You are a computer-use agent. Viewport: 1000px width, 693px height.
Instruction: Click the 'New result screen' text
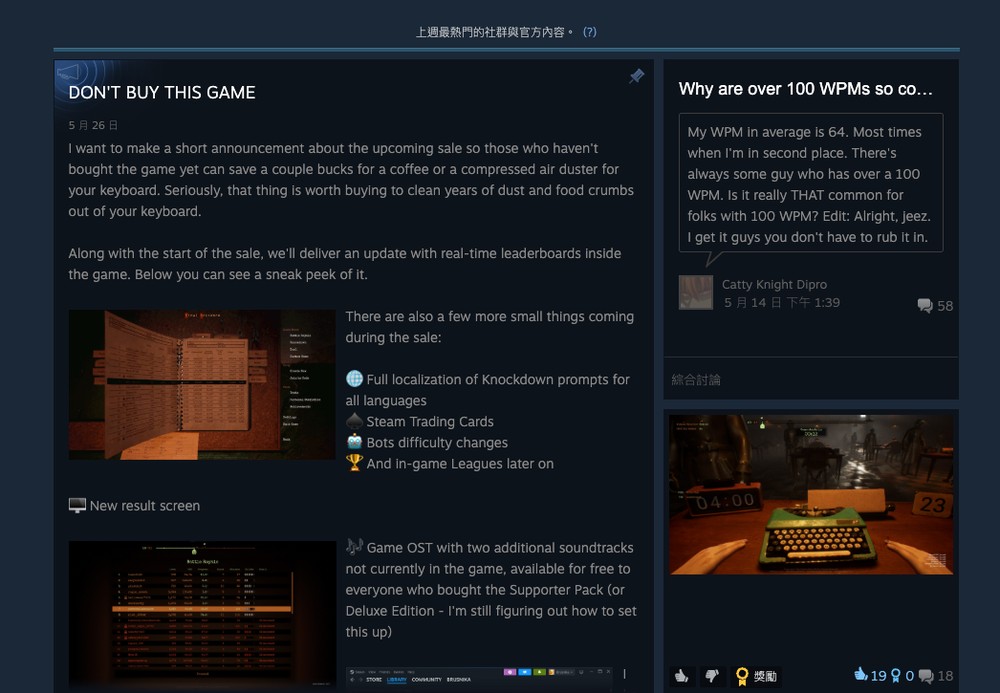(x=145, y=506)
